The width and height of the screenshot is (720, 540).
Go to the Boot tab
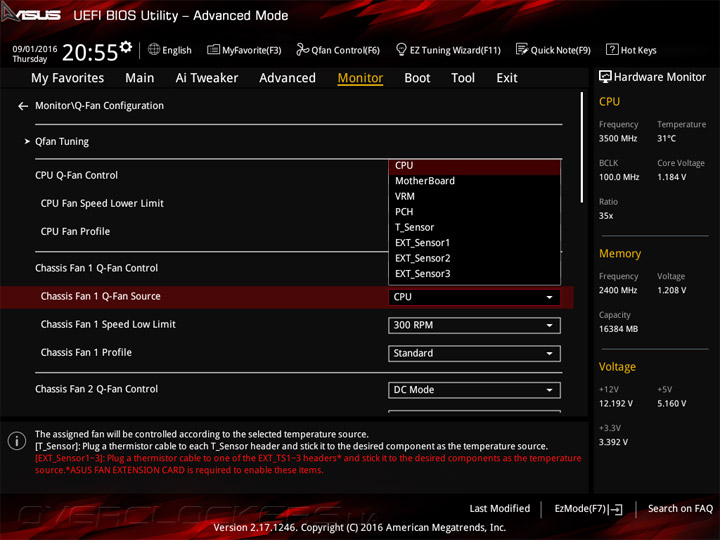click(x=417, y=78)
